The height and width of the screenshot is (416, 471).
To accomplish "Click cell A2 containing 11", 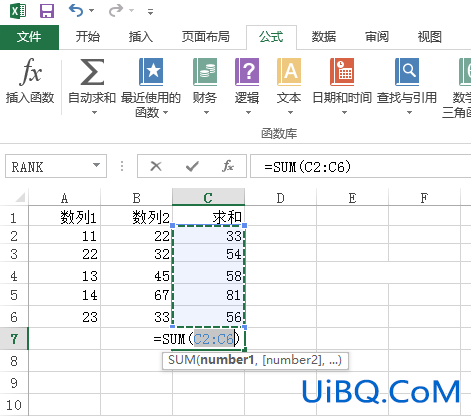I will [x=64, y=236].
